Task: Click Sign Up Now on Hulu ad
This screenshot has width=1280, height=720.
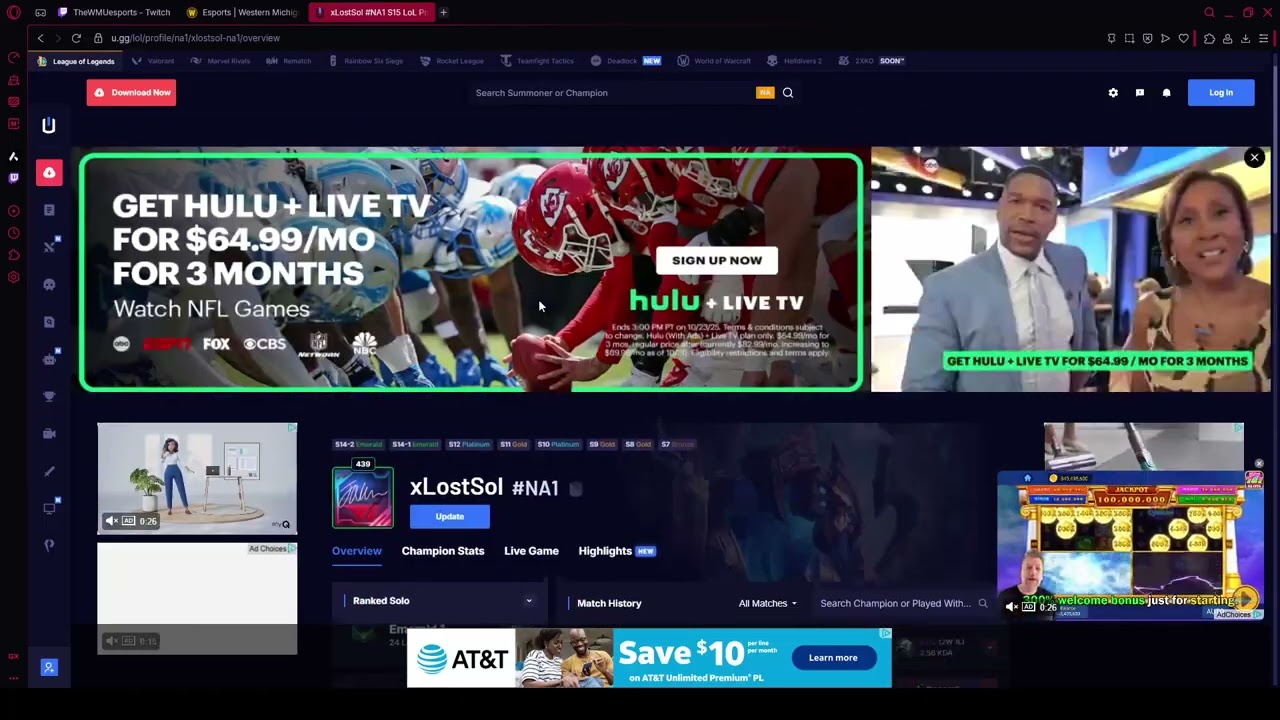Action: pos(717,260)
